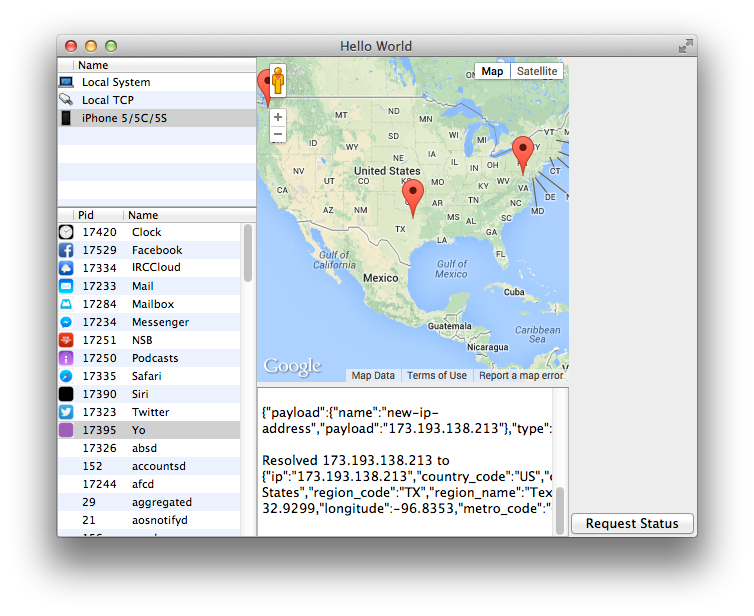Click the Messenger app icon
This screenshot has width=754, height=616.
tap(66, 322)
